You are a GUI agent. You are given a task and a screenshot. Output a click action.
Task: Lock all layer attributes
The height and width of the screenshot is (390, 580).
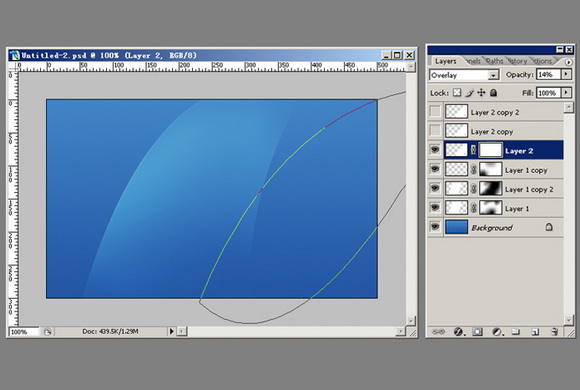[x=493, y=93]
